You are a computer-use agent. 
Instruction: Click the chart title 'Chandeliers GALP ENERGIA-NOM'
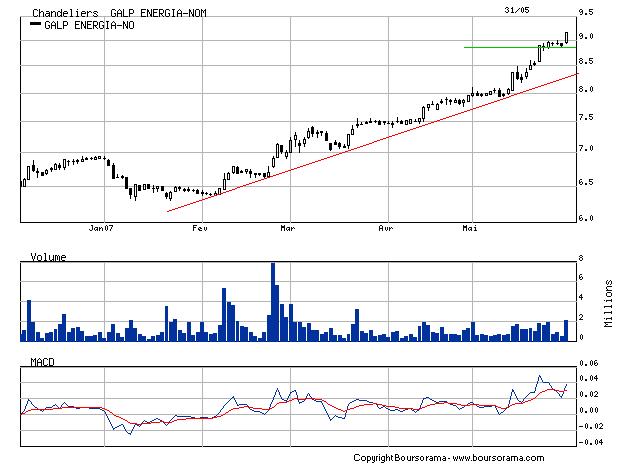coord(119,13)
